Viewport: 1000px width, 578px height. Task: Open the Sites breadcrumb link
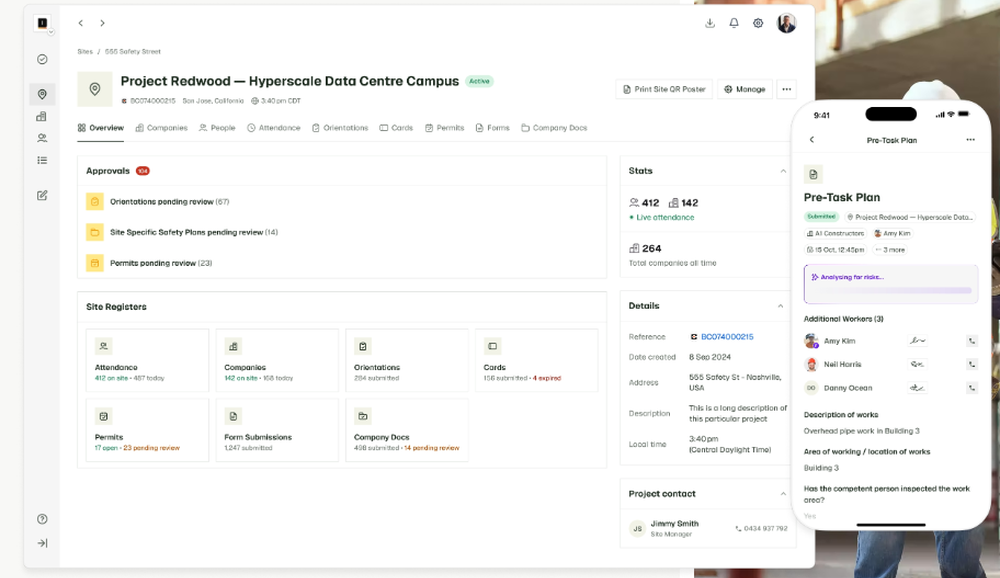click(x=85, y=52)
